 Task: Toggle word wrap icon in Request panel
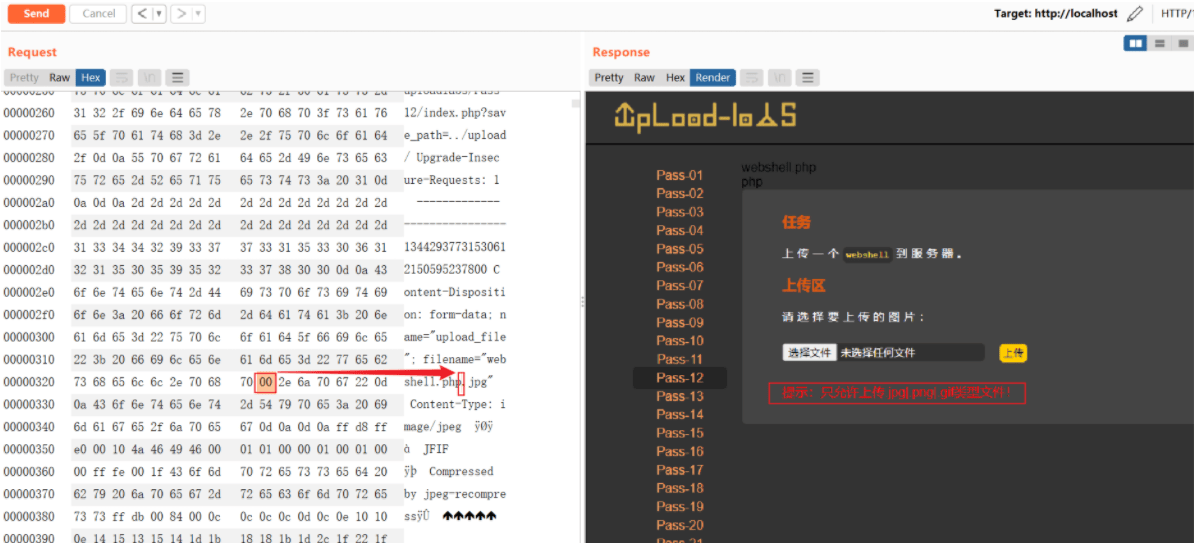point(122,77)
